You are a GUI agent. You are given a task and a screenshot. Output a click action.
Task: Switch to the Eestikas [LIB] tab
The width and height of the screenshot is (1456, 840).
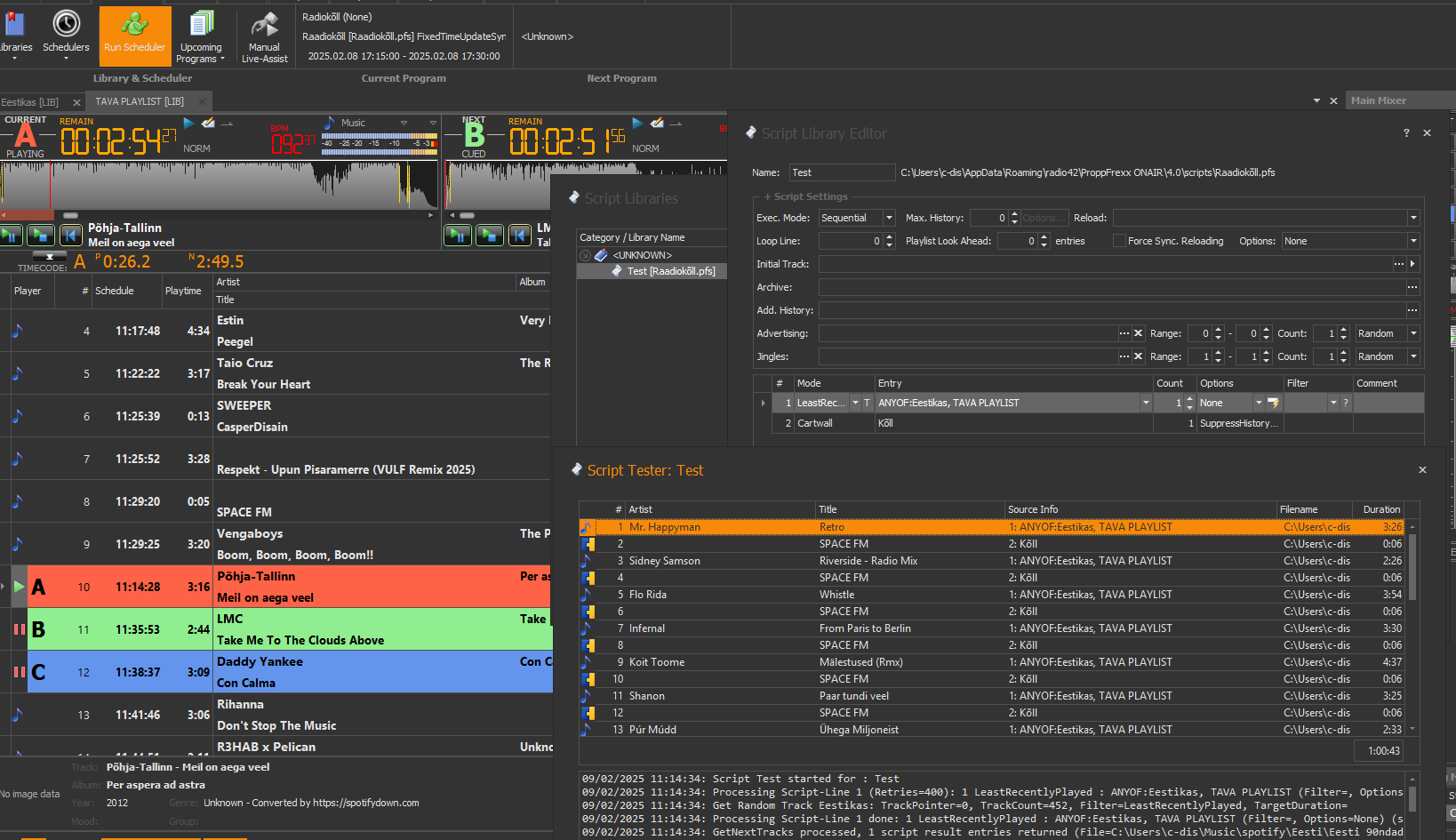[x=31, y=102]
